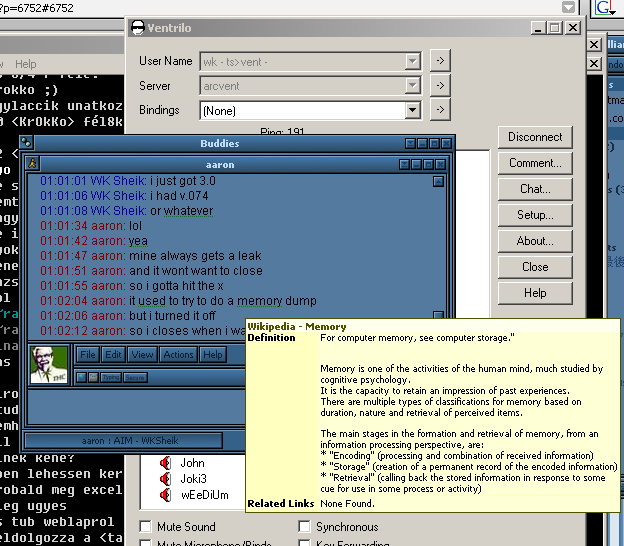Click the Chat... button
This screenshot has height=546, width=624.
pos(535,189)
